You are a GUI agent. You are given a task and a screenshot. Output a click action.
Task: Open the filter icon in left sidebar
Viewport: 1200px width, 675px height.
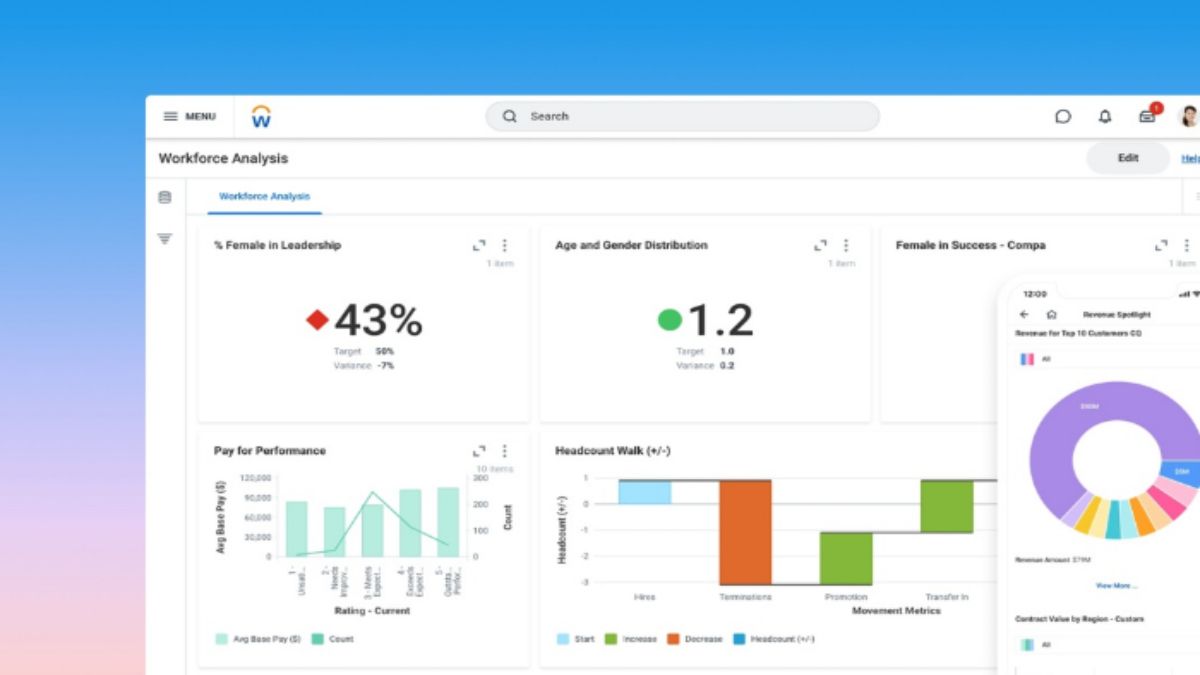click(x=165, y=238)
